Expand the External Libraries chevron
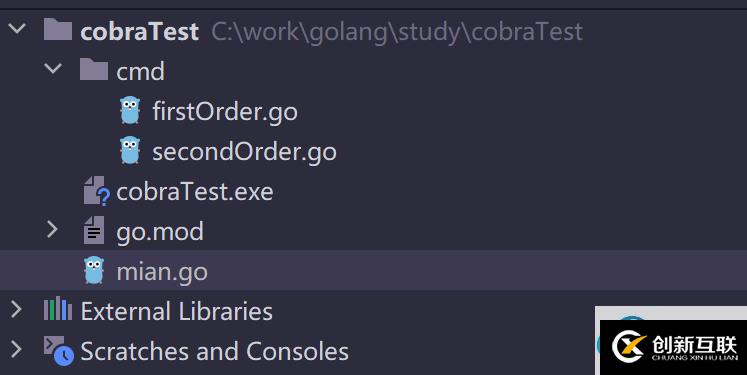 tap(16, 310)
